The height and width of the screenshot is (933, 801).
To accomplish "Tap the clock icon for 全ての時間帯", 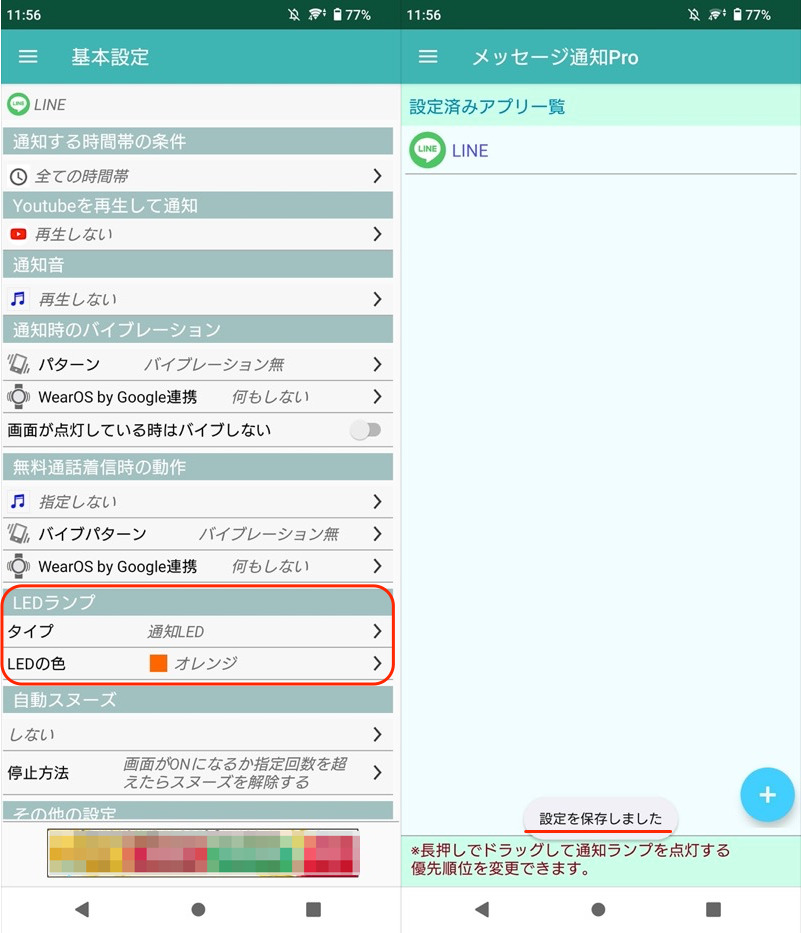I will (x=18, y=176).
